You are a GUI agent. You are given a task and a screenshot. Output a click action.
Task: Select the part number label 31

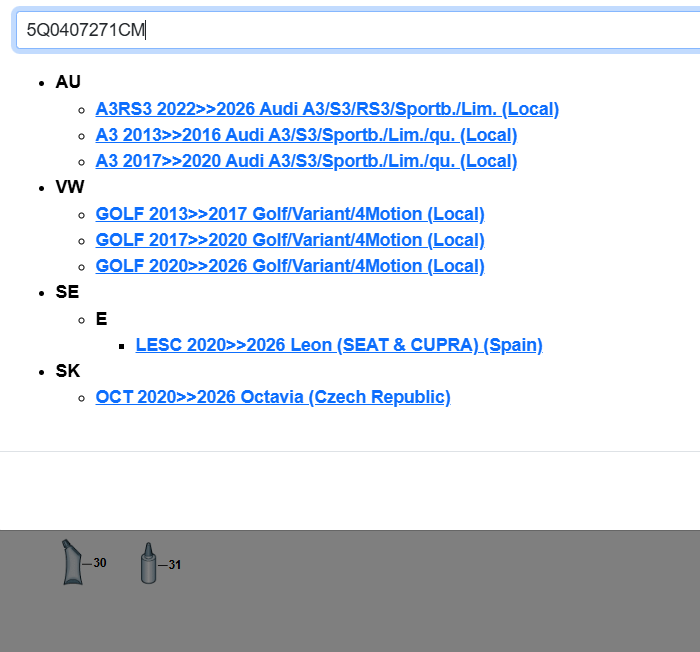pyautogui.click(x=174, y=565)
